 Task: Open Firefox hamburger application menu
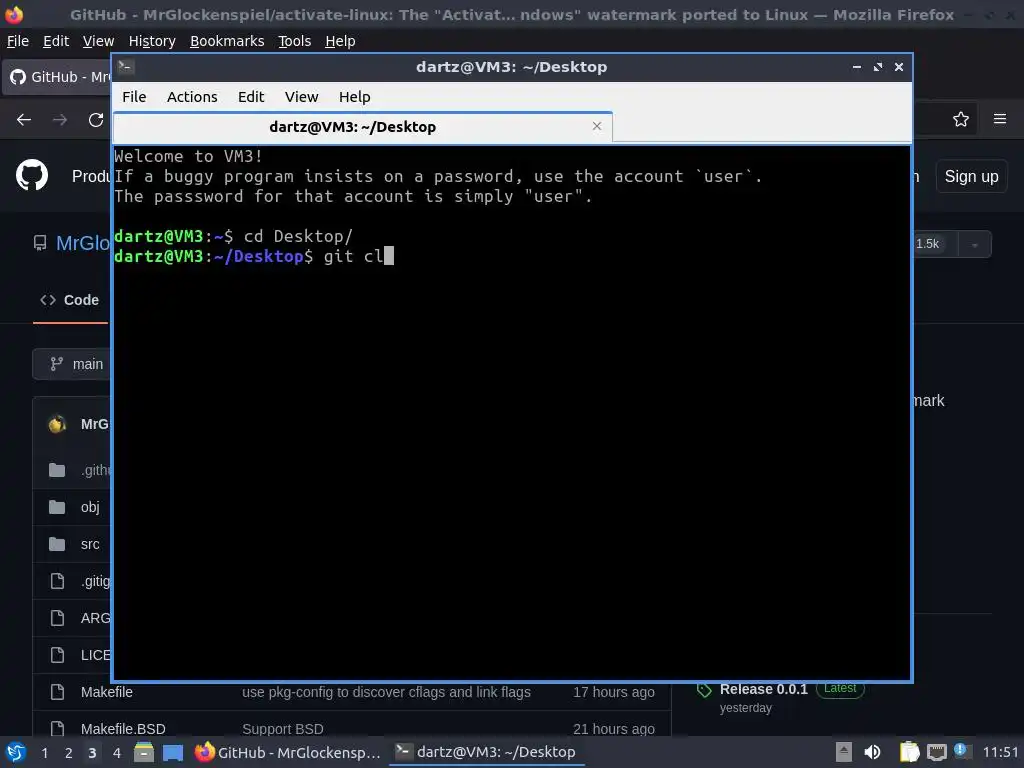tap(1000, 119)
